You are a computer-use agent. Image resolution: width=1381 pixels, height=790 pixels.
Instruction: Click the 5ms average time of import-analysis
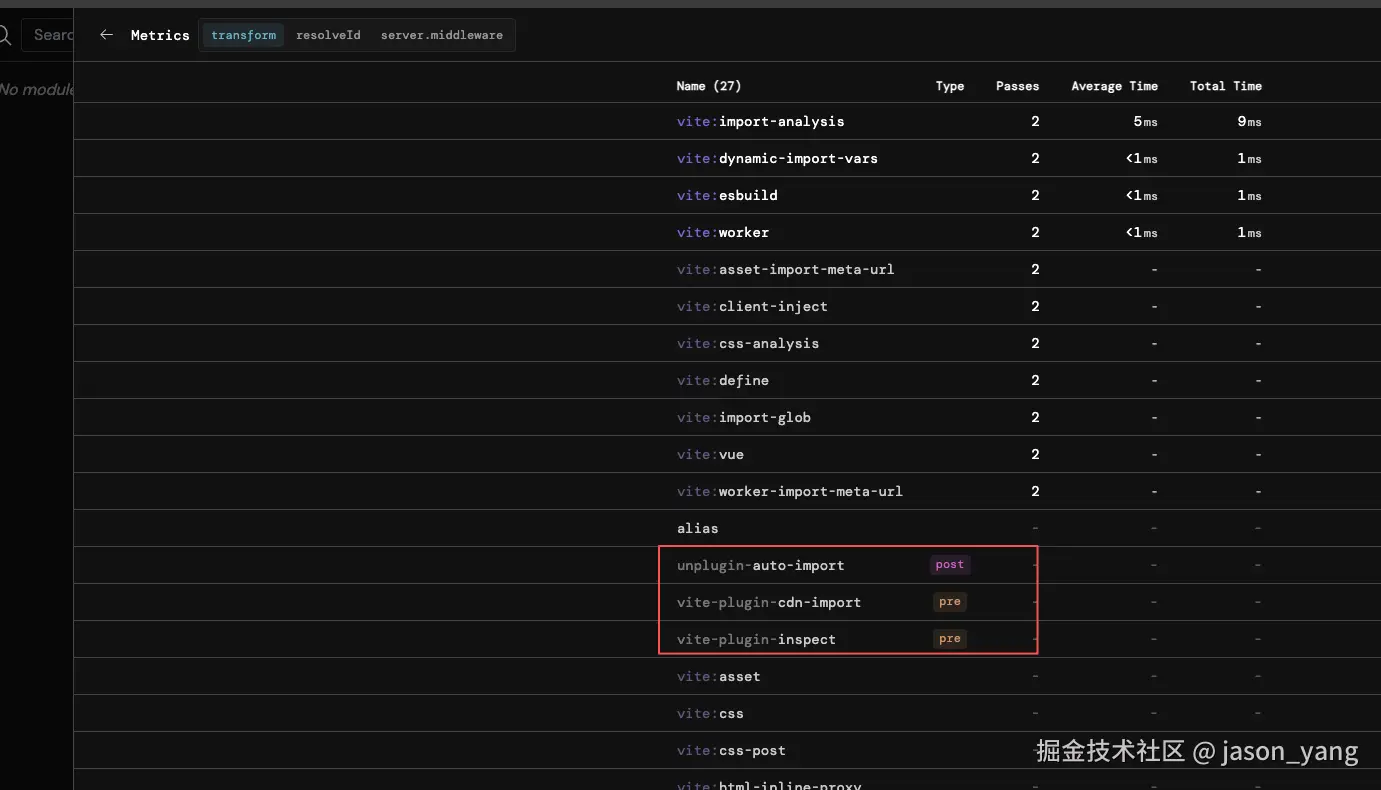coord(1145,121)
